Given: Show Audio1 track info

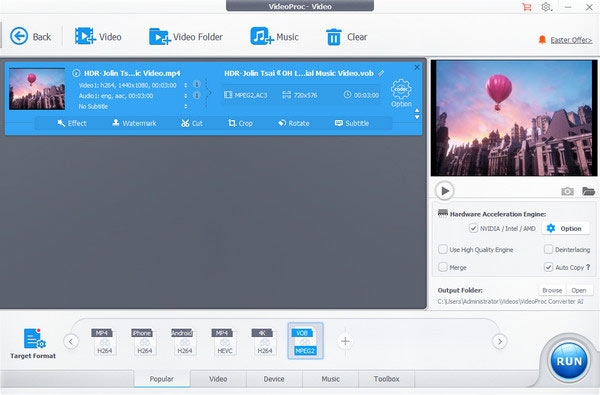Looking at the screenshot, I should (x=197, y=95).
